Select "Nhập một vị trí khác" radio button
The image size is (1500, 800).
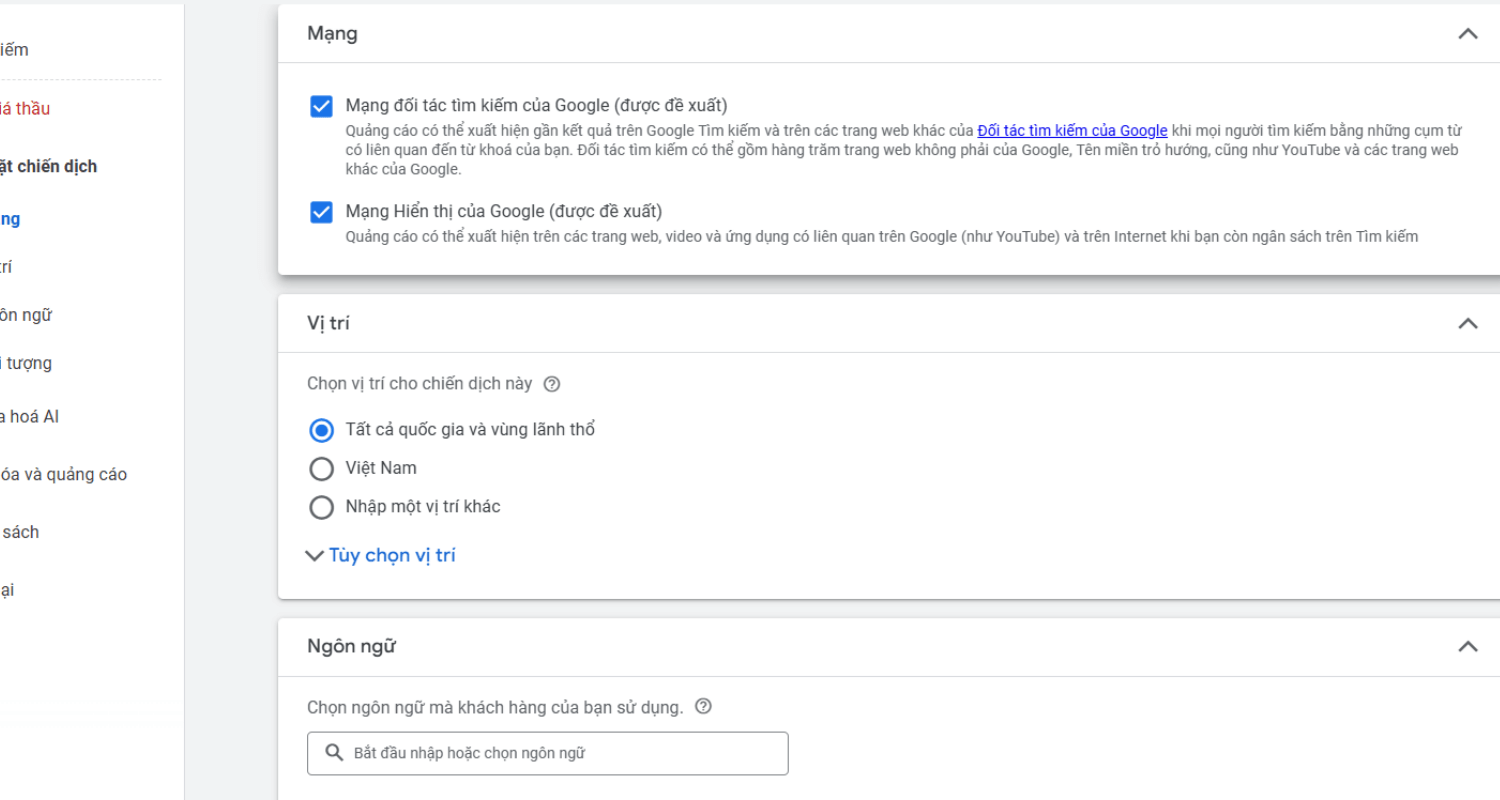pyautogui.click(x=321, y=507)
